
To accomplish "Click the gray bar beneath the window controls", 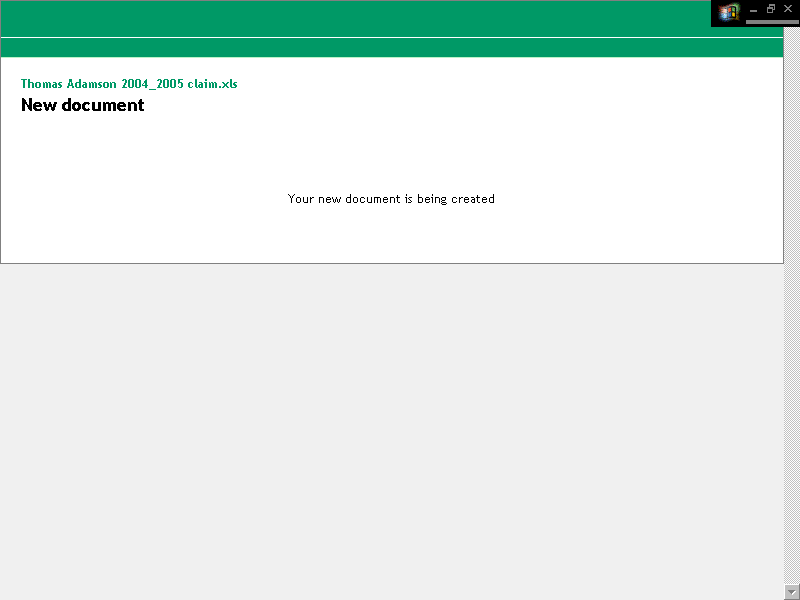I will (x=772, y=21).
